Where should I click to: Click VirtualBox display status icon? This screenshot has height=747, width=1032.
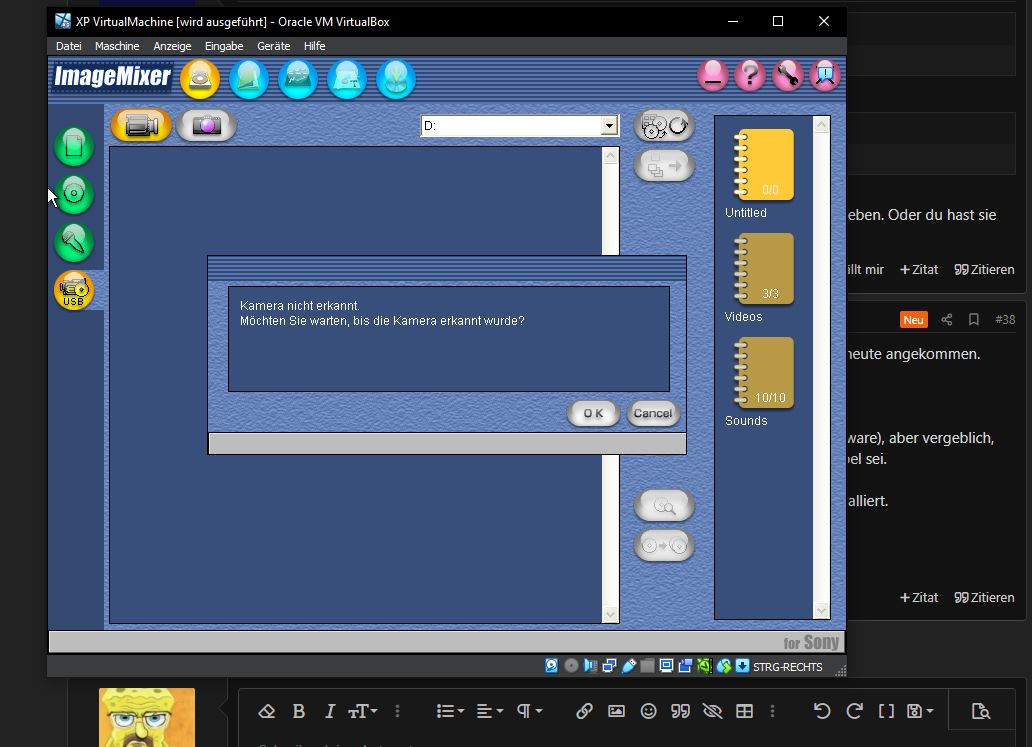point(666,666)
